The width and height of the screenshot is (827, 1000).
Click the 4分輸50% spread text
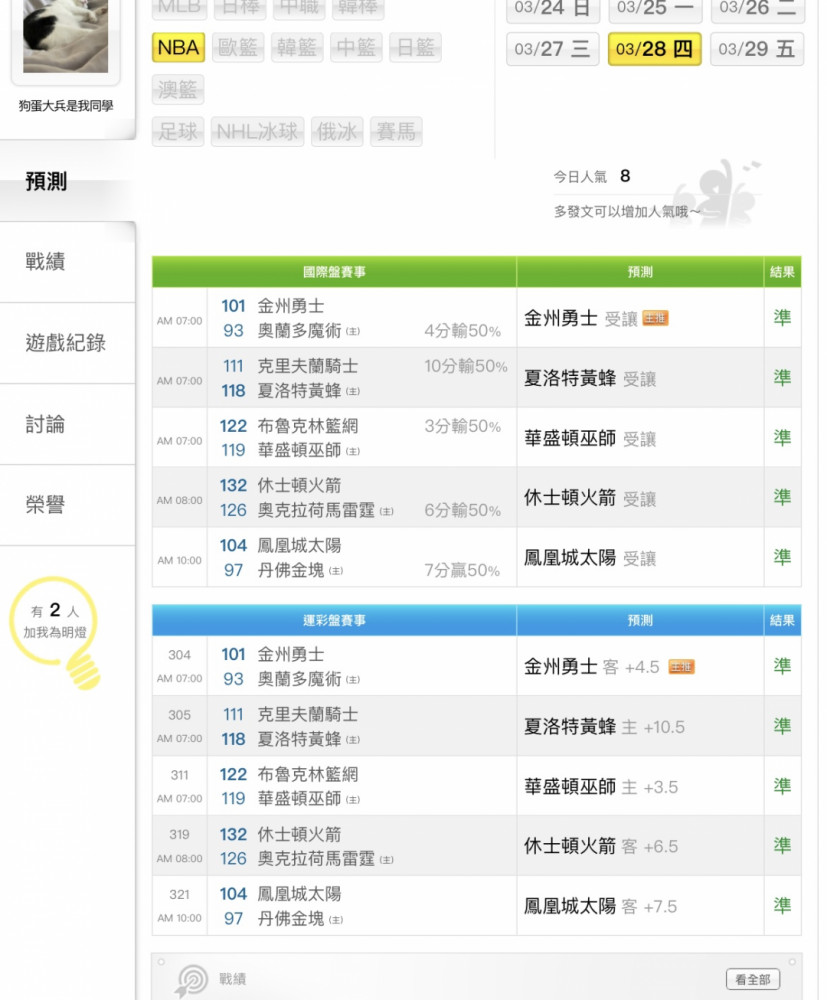coord(462,331)
